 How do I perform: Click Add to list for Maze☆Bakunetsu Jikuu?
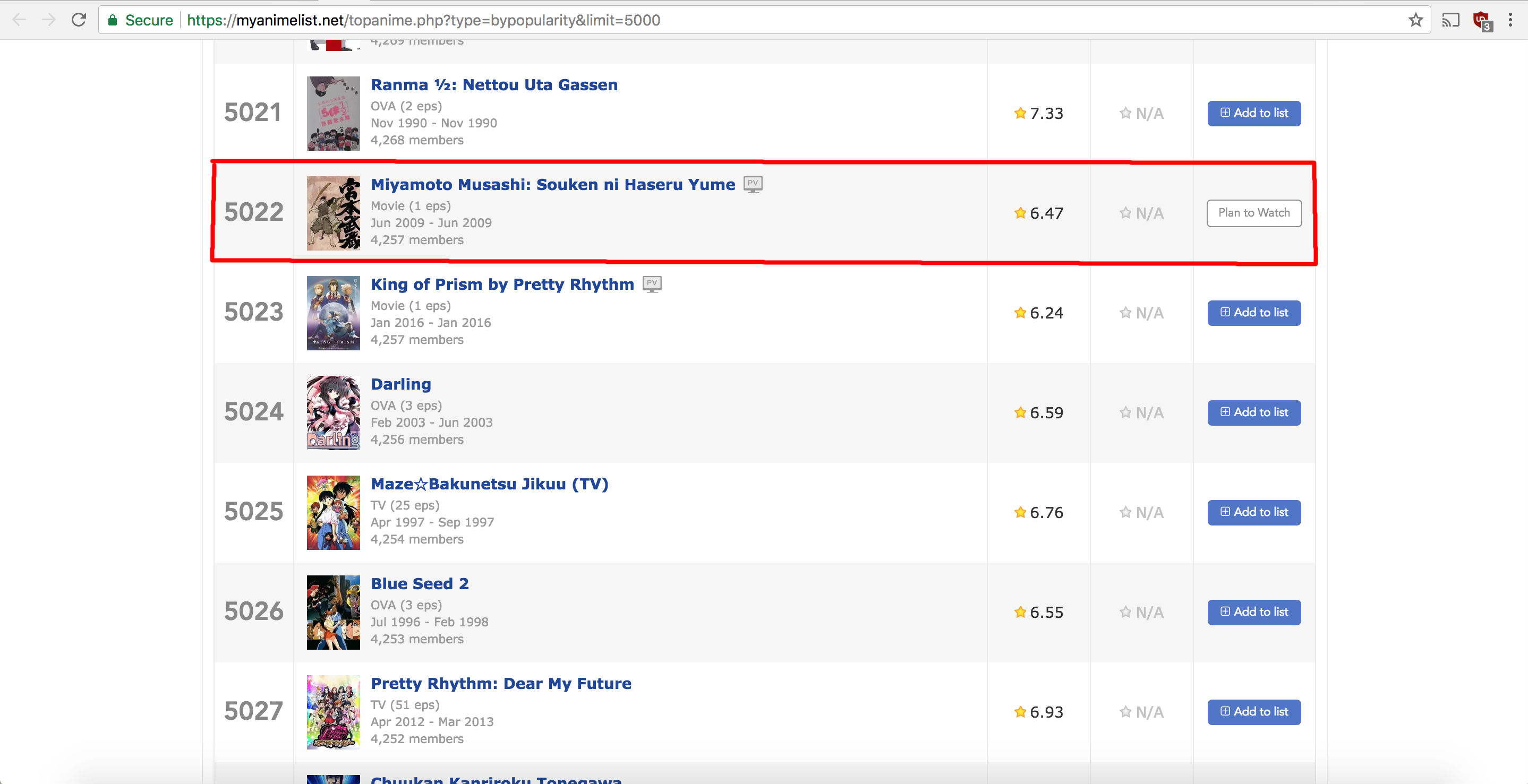pos(1254,512)
